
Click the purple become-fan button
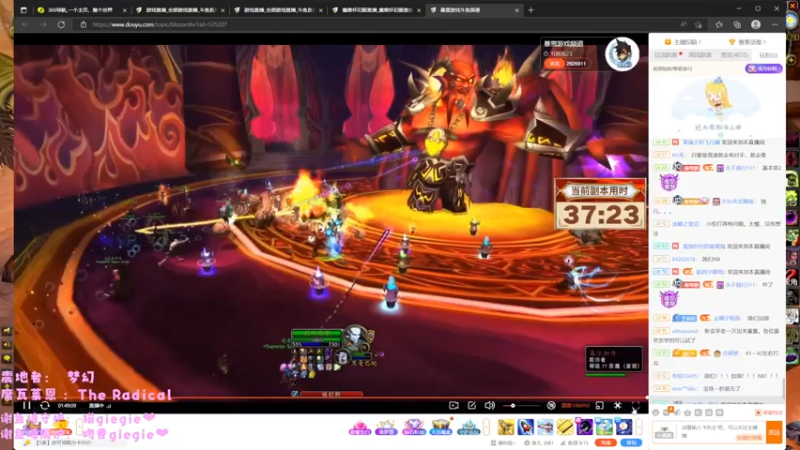click(x=763, y=68)
